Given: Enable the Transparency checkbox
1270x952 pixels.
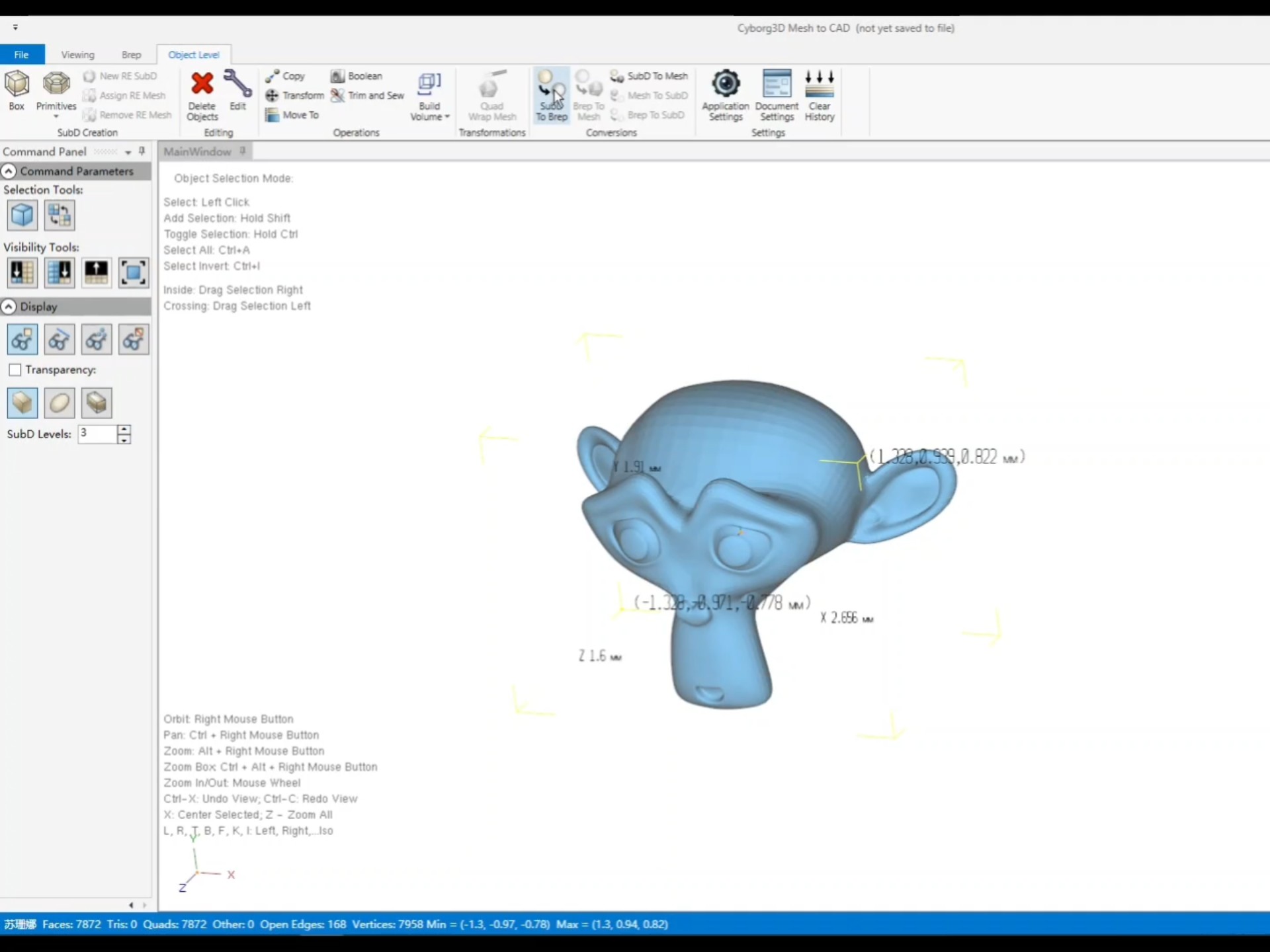Looking at the screenshot, I should pyautogui.click(x=15, y=370).
